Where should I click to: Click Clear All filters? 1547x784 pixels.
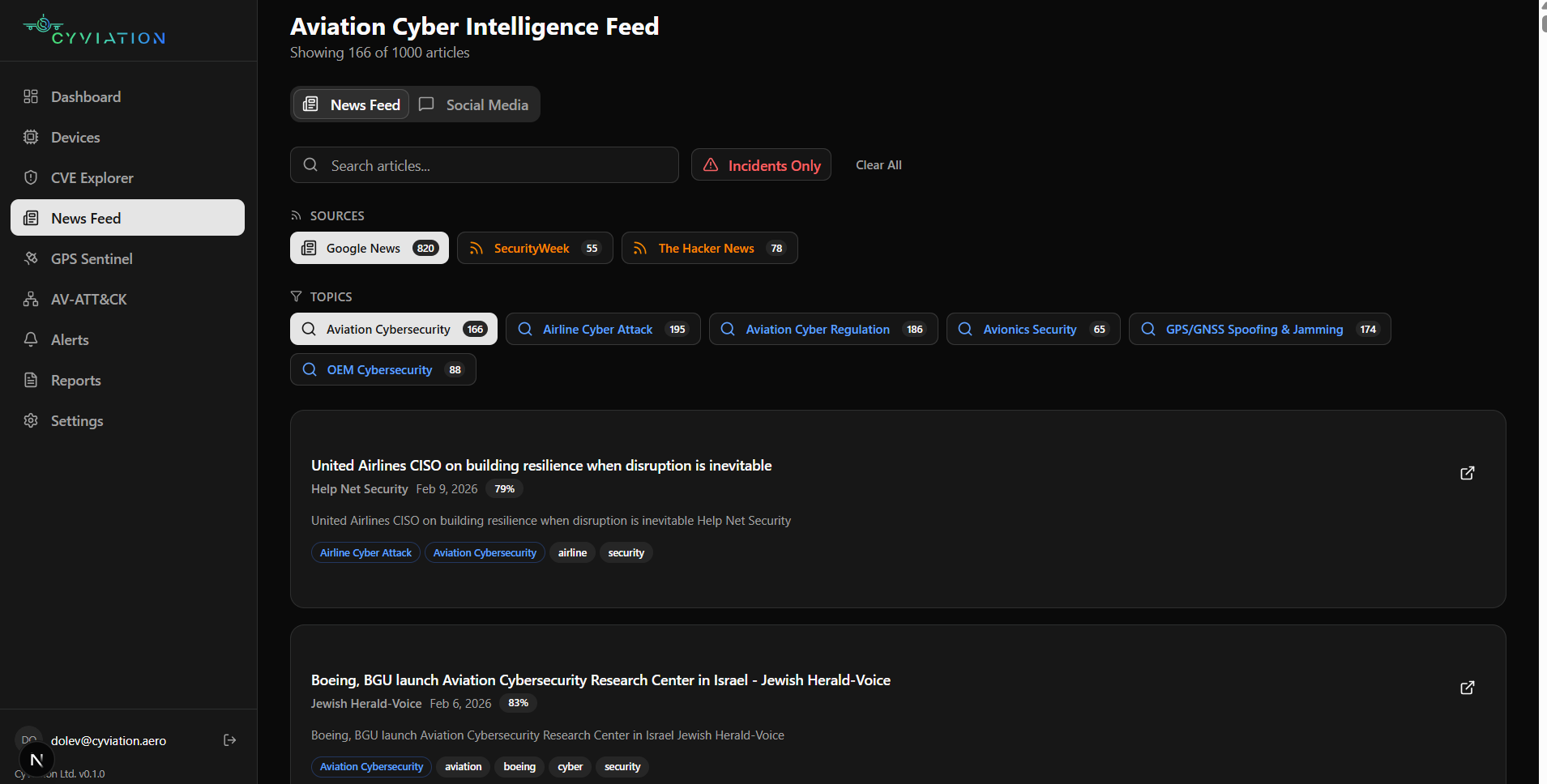[878, 165]
